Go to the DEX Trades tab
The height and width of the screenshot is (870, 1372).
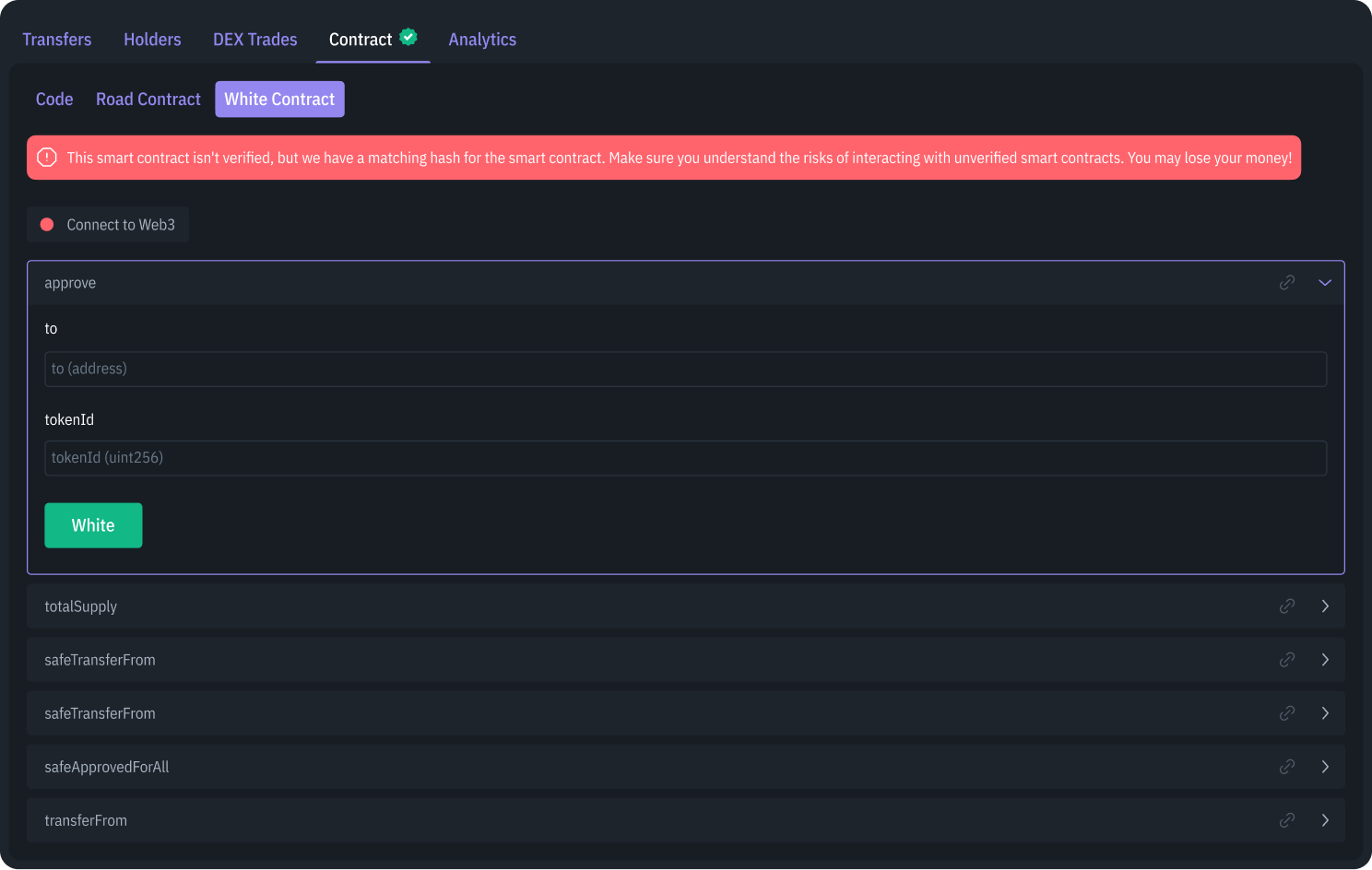click(255, 40)
